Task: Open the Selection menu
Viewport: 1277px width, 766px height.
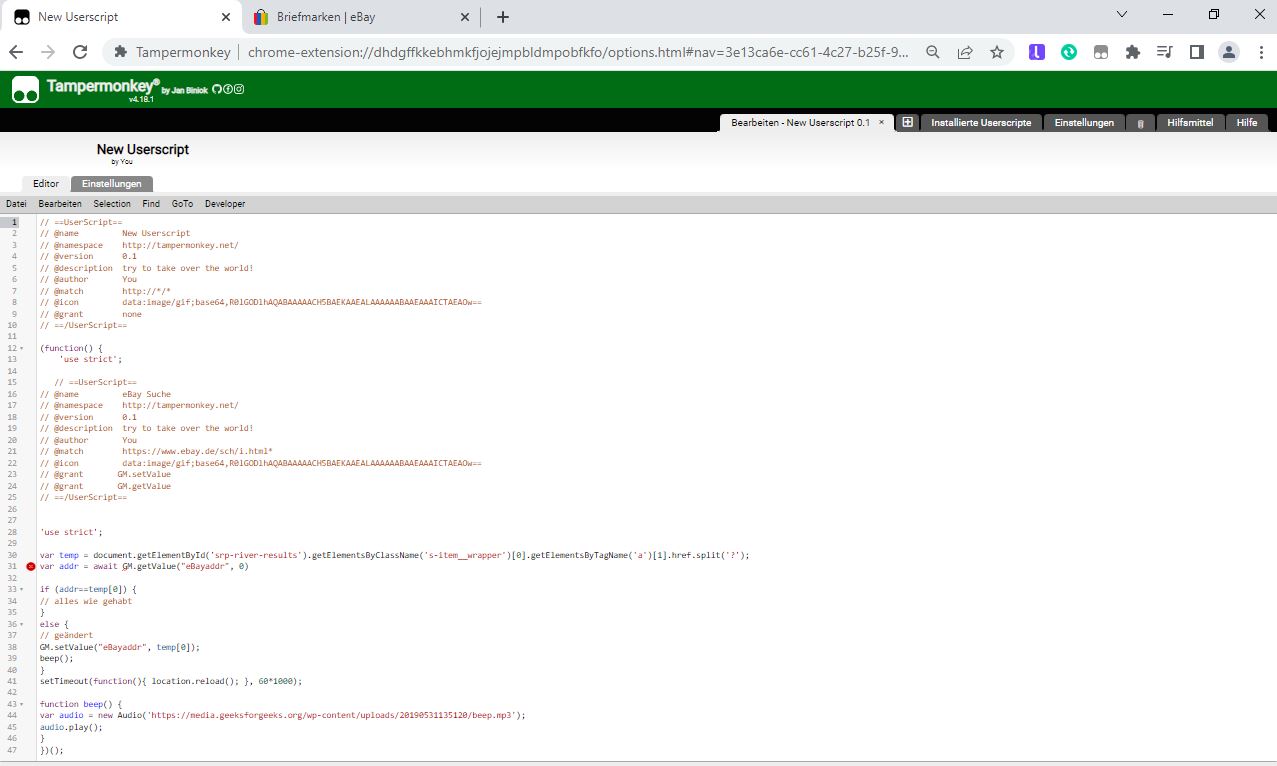Action: point(112,204)
